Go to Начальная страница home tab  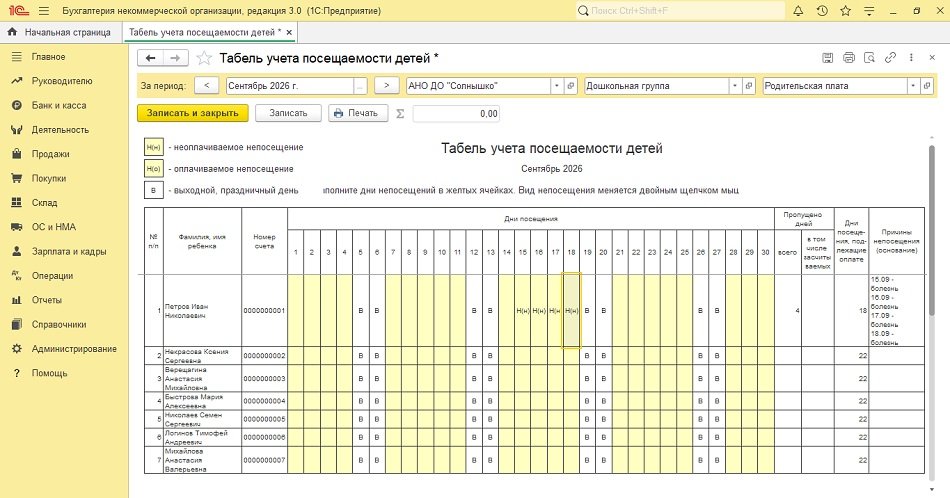pyautogui.click(x=59, y=33)
